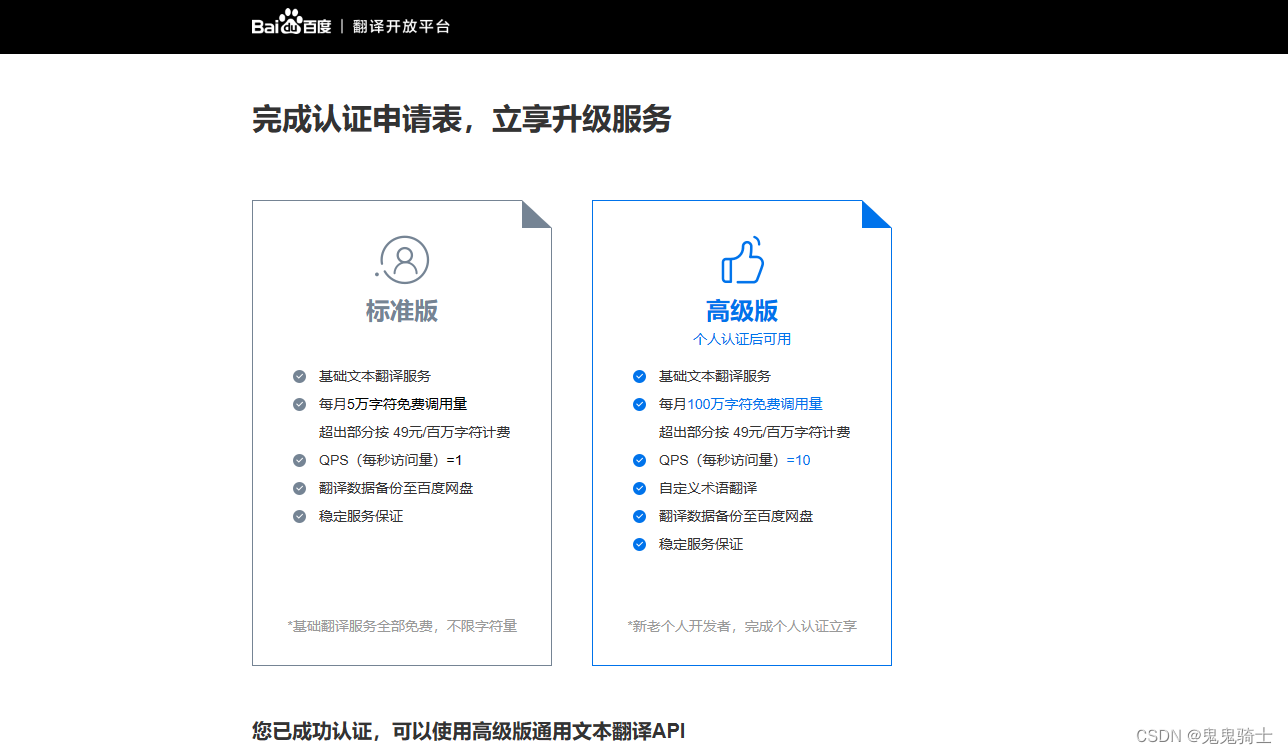
Task: Click blue check beside QPS =10
Action: [x=639, y=460]
